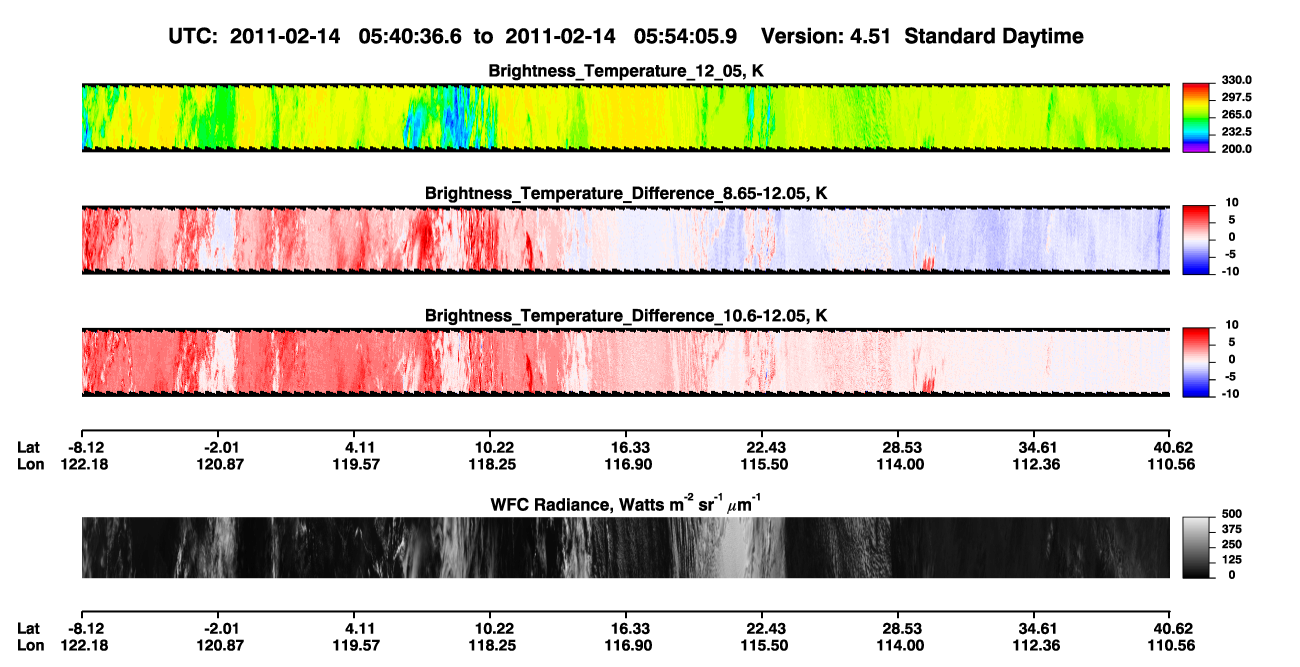Image resolution: width=1300 pixels, height=667 pixels.
Task: Click the 10.6-12.05 difference image strip
Action: pos(626,363)
